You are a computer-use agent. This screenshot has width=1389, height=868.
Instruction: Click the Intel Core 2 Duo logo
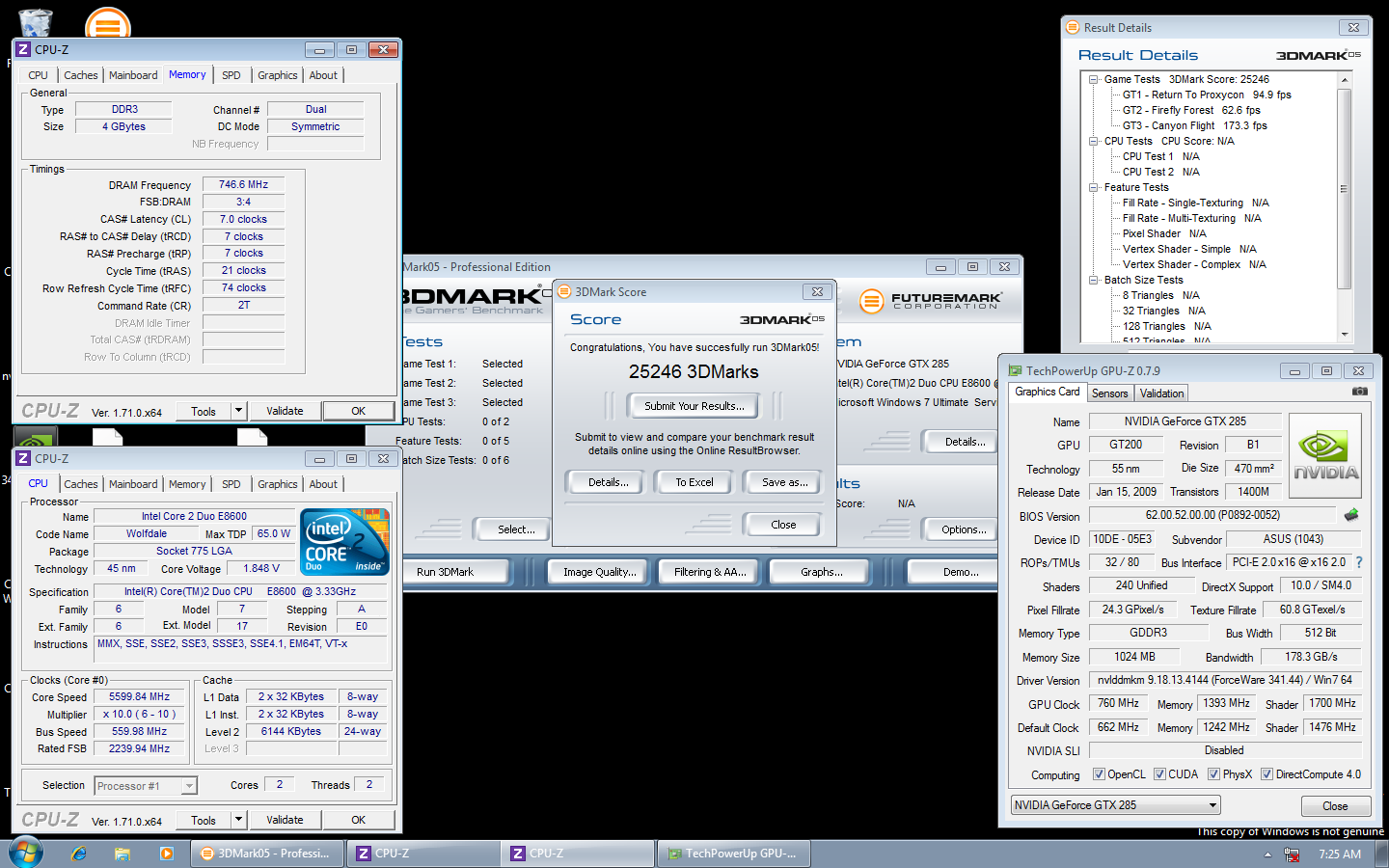click(345, 542)
